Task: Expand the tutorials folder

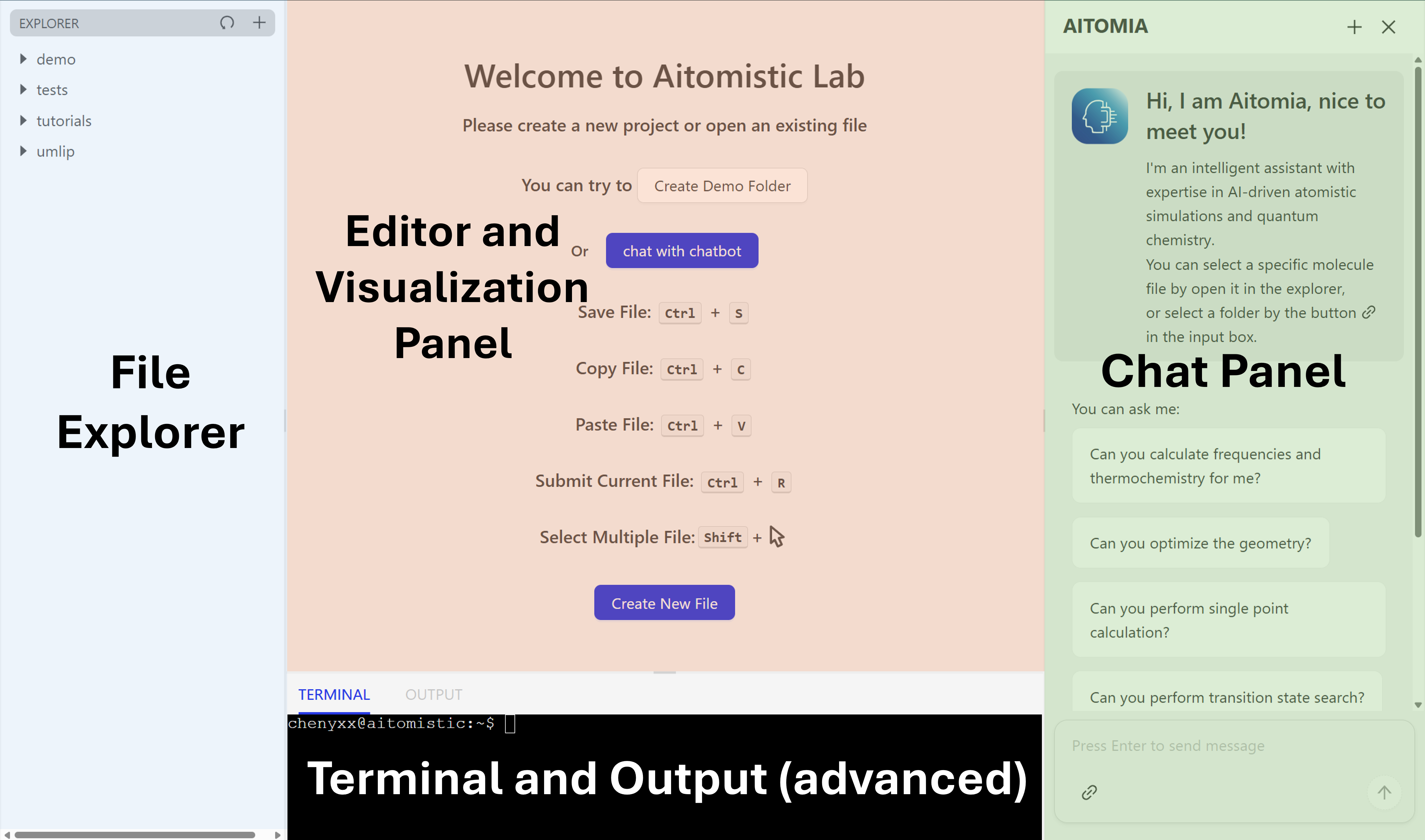Action: click(24, 120)
